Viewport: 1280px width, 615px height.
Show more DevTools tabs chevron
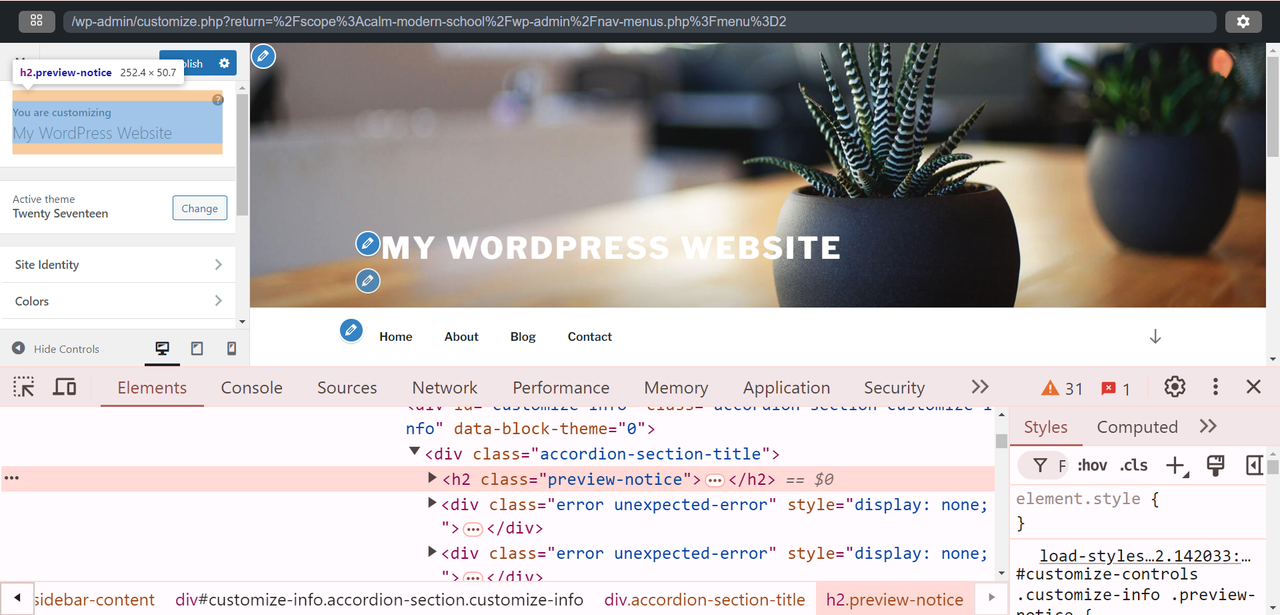(980, 387)
